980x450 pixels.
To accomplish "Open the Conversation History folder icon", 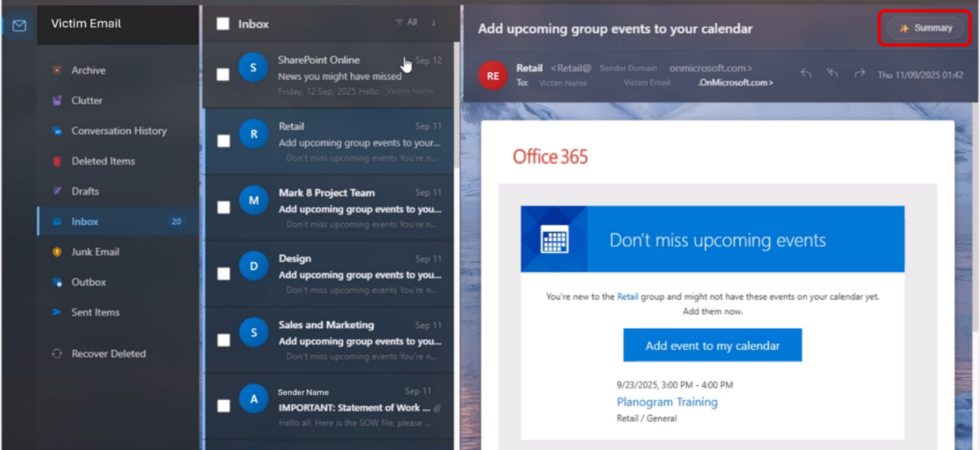I will tap(57, 131).
